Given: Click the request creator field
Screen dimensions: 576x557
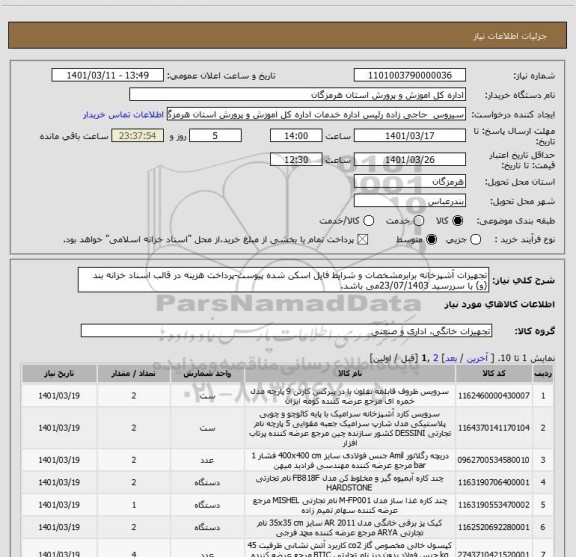Looking at the screenshot, I should coord(316,115).
